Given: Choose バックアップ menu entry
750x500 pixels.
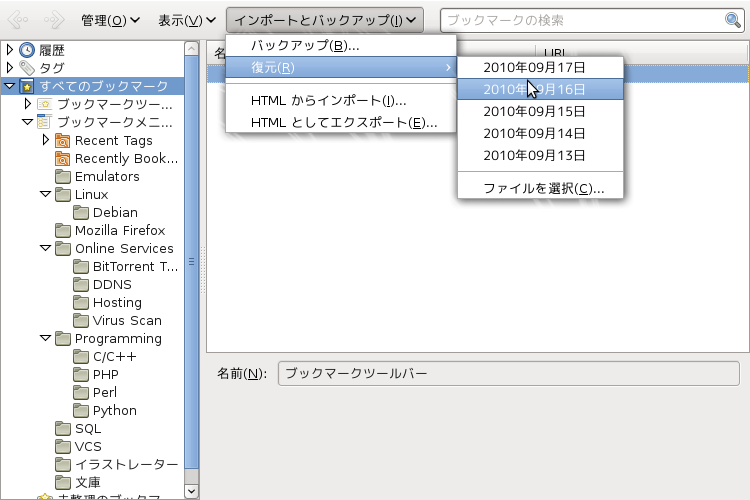Looking at the screenshot, I should (x=304, y=46).
